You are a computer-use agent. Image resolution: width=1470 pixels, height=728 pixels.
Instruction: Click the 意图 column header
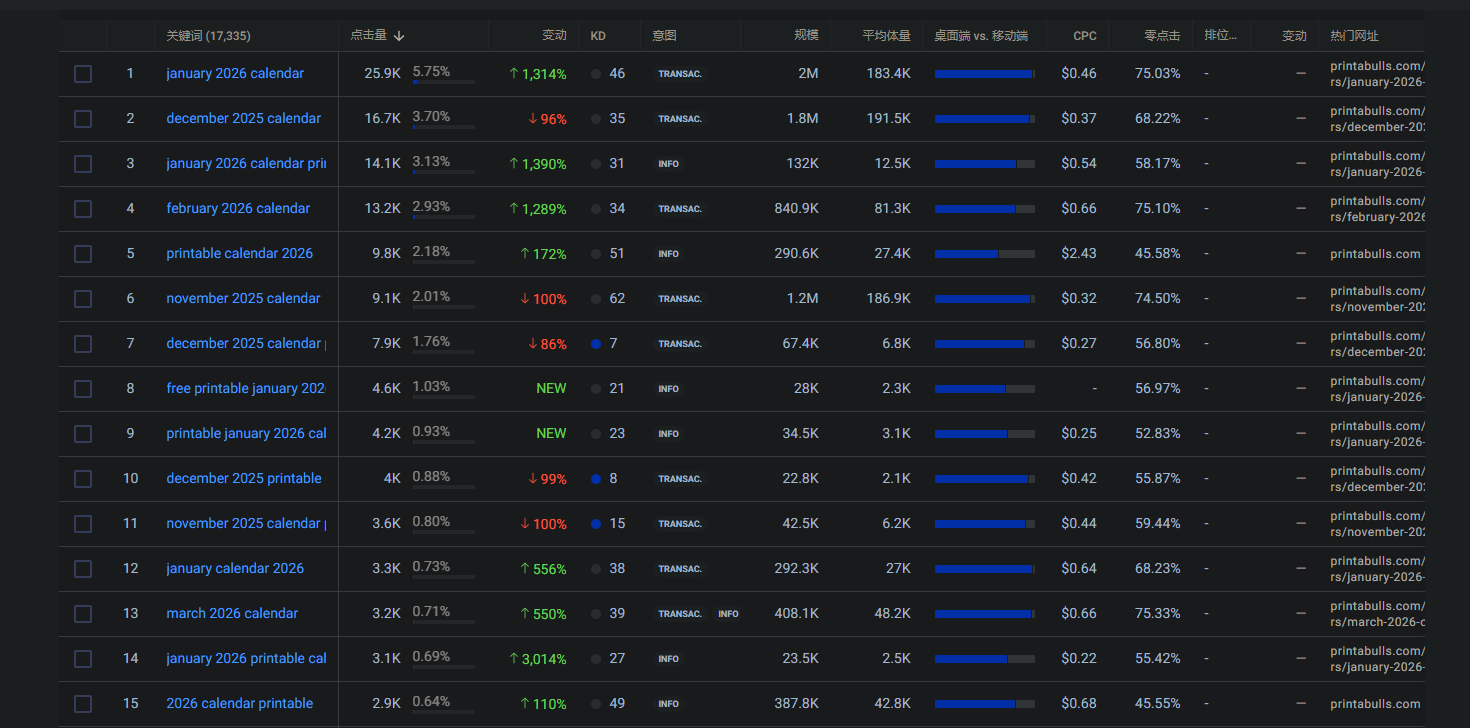point(664,36)
